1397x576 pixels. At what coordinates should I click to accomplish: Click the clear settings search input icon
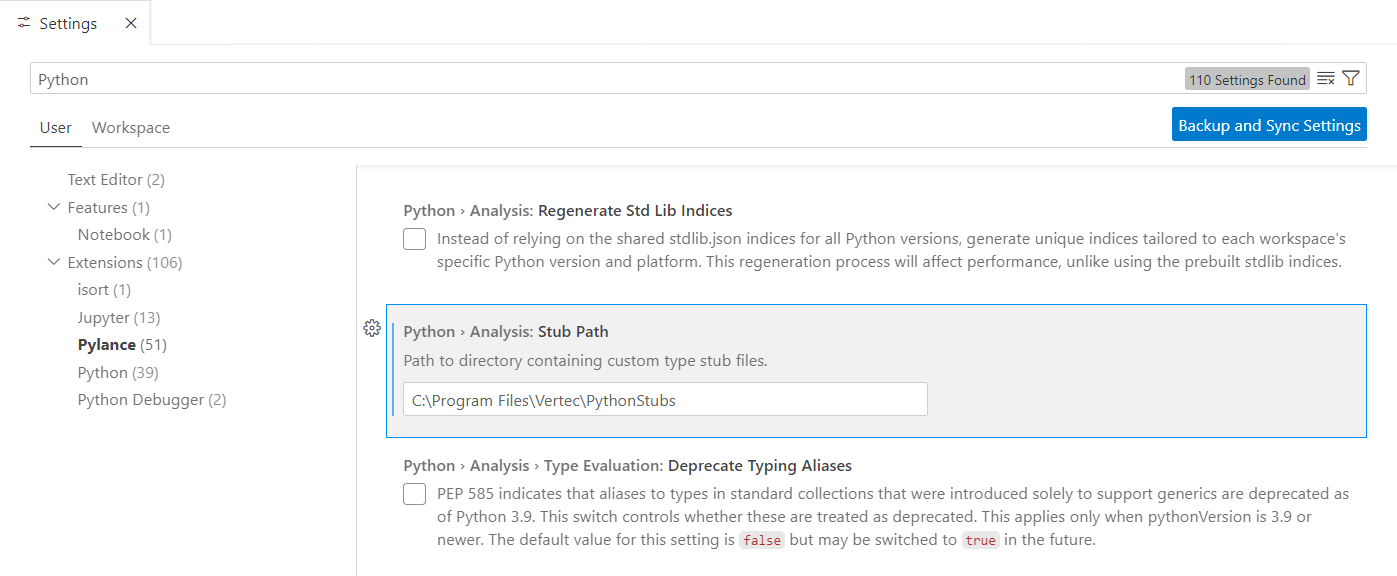pos(1326,79)
